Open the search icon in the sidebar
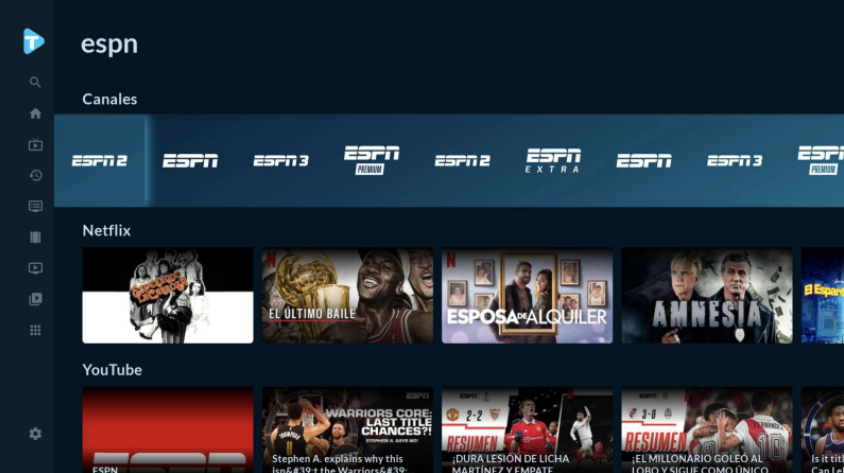This screenshot has height=473, width=844. (35, 82)
